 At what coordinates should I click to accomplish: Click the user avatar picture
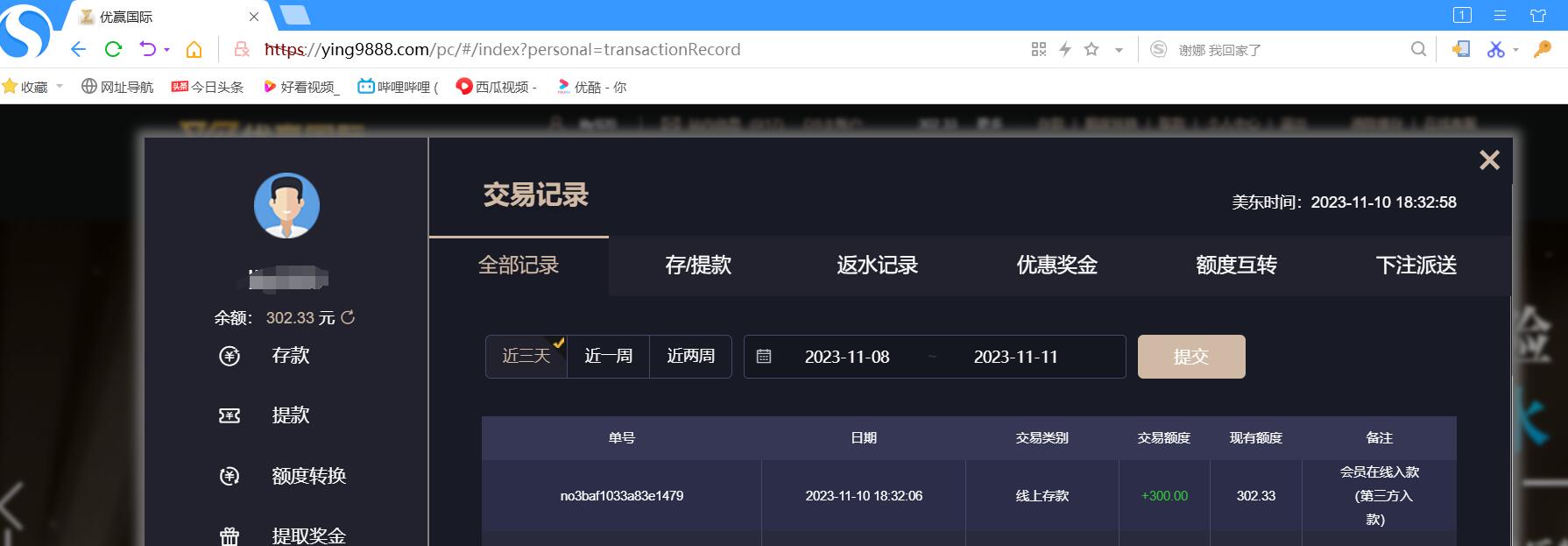286,205
